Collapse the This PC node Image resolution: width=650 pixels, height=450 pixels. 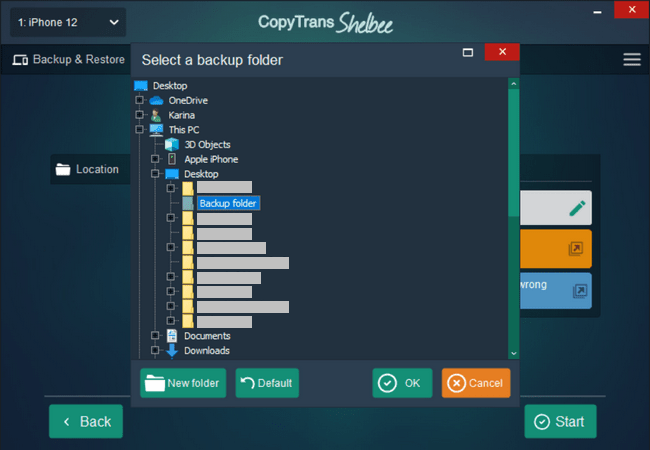(x=139, y=129)
